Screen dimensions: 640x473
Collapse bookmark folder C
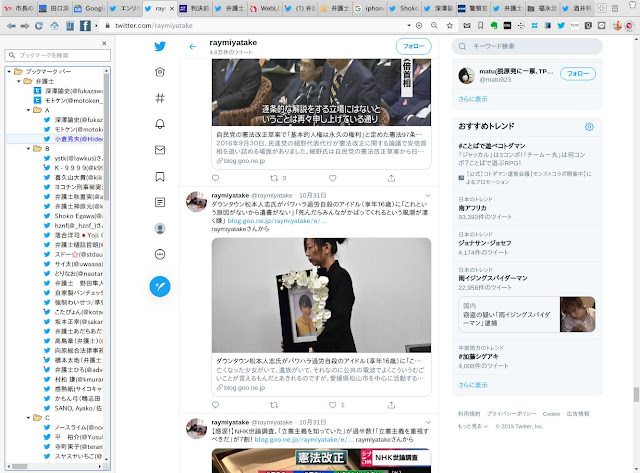[x=29, y=417]
